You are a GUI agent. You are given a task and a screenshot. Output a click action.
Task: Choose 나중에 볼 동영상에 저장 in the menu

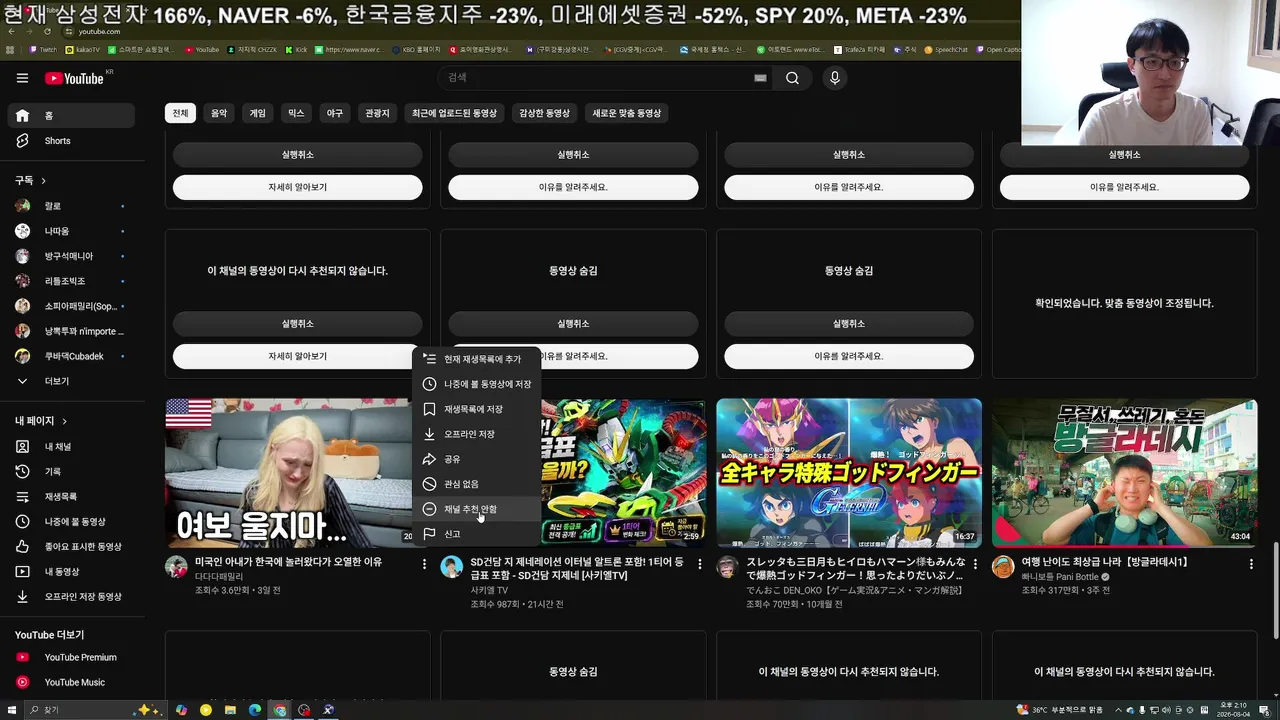pyautogui.click(x=477, y=384)
